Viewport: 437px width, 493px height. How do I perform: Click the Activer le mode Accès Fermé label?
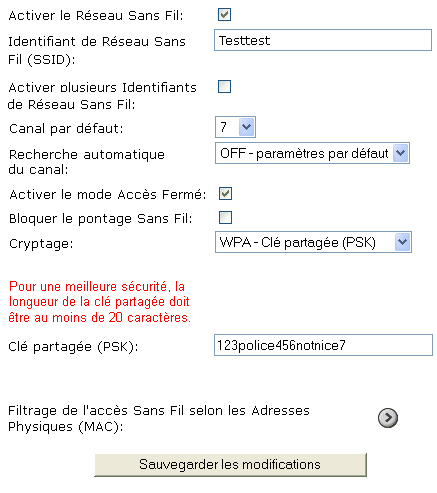pyautogui.click(x=108, y=195)
